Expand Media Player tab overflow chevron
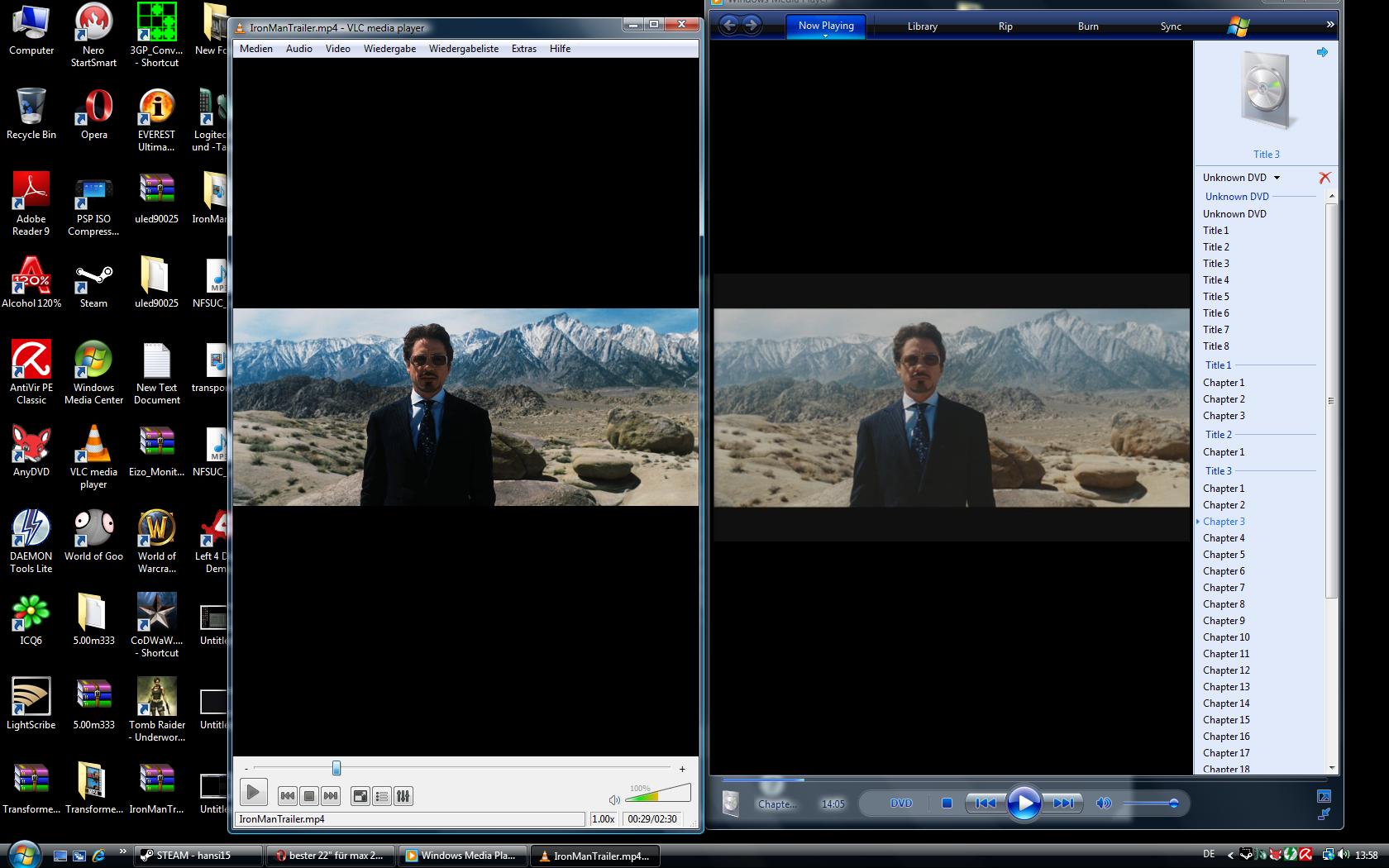The width and height of the screenshot is (1389, 868). pyautogui.click(x=1330, y=25)
